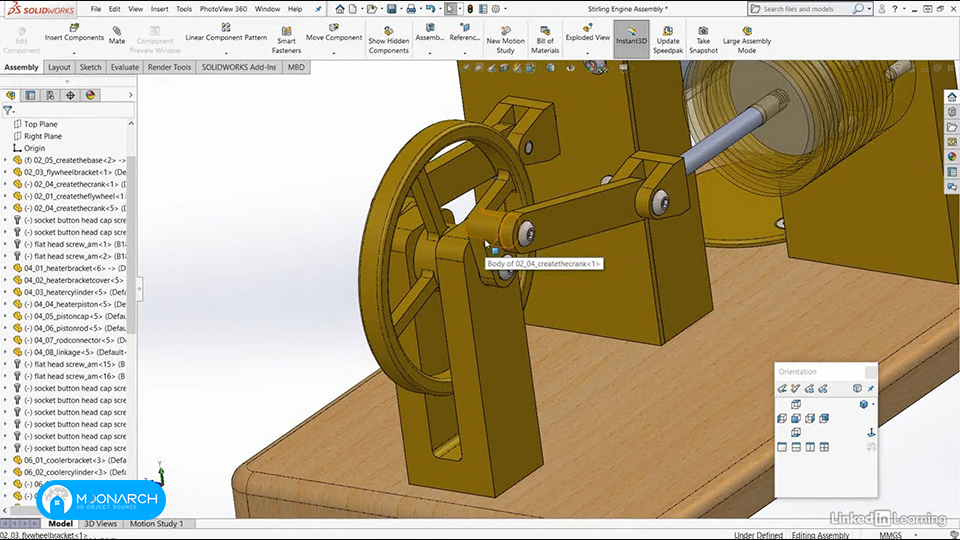
Task: Click Update Speedpak
Action: pyautogui.click(x=667, y=40)
